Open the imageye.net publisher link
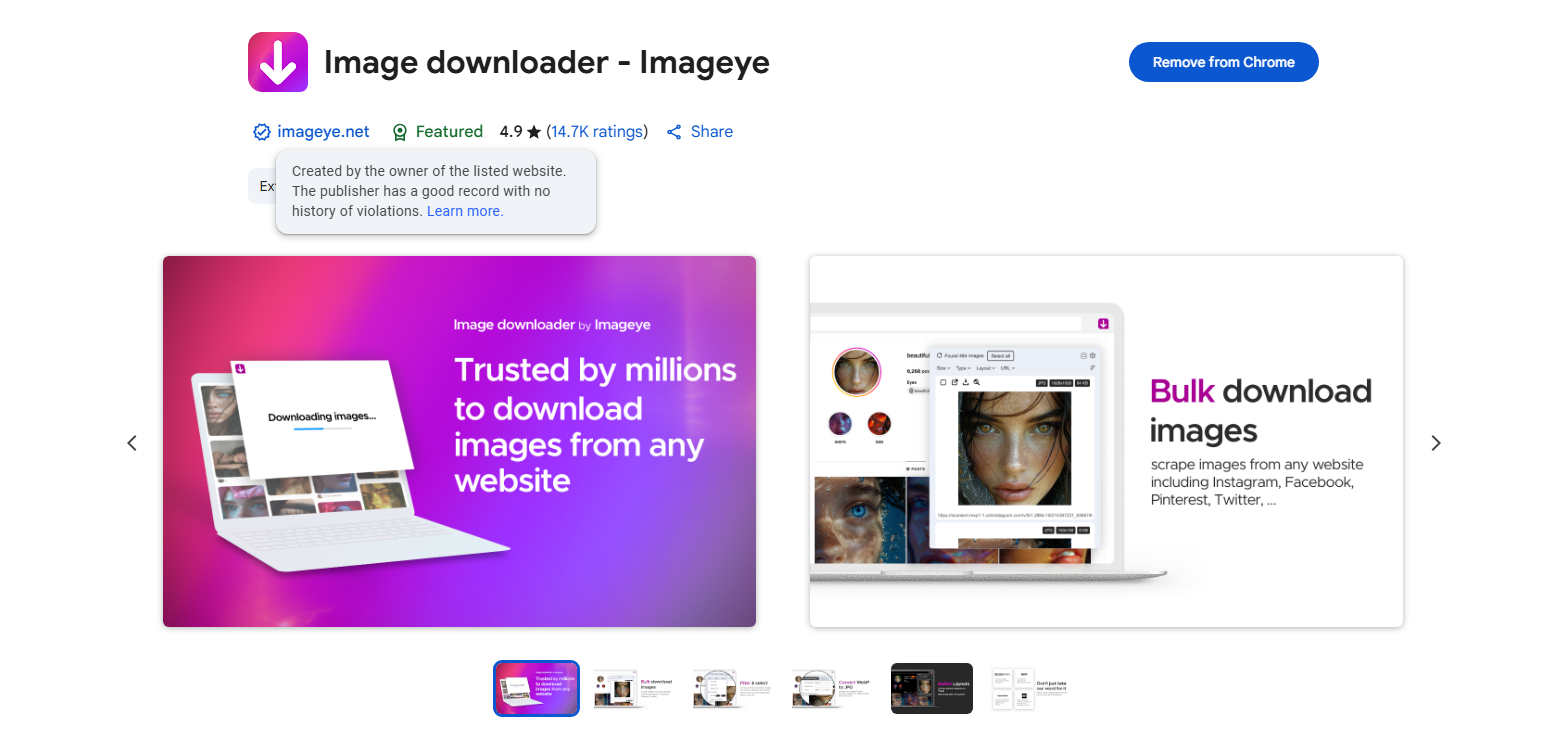This screenshot has width=1566, height=756. coord(323,132)
